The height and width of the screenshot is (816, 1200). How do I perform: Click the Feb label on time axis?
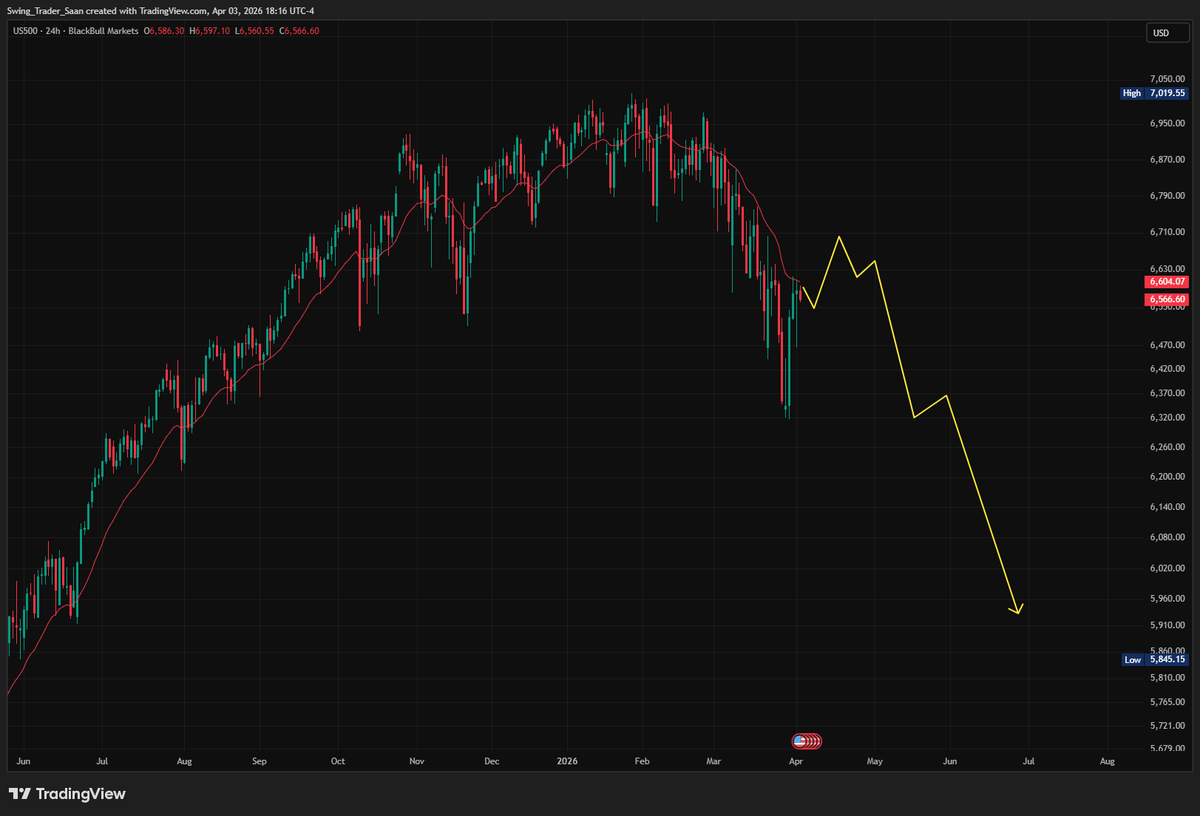(x=642, y=761)
